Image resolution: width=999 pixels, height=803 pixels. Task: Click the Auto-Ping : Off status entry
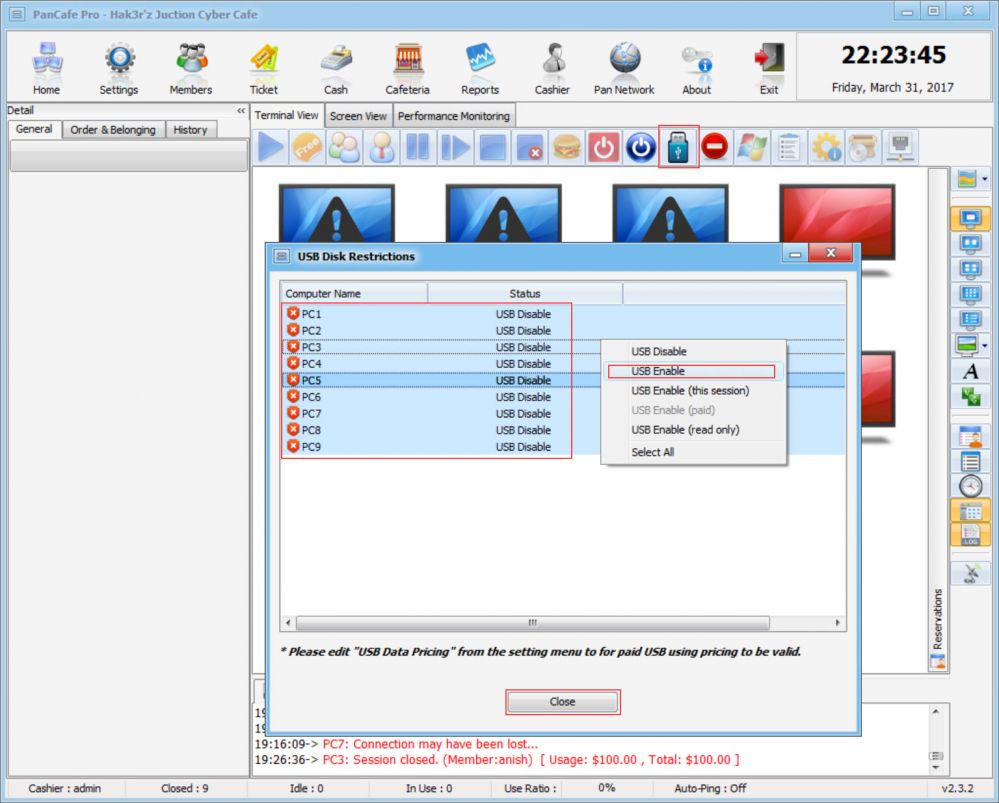pos(710,788)
